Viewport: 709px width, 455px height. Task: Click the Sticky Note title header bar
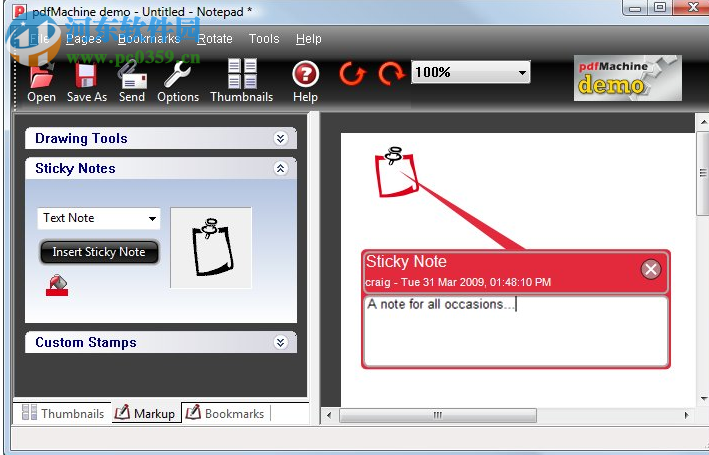tap(515, 272)
